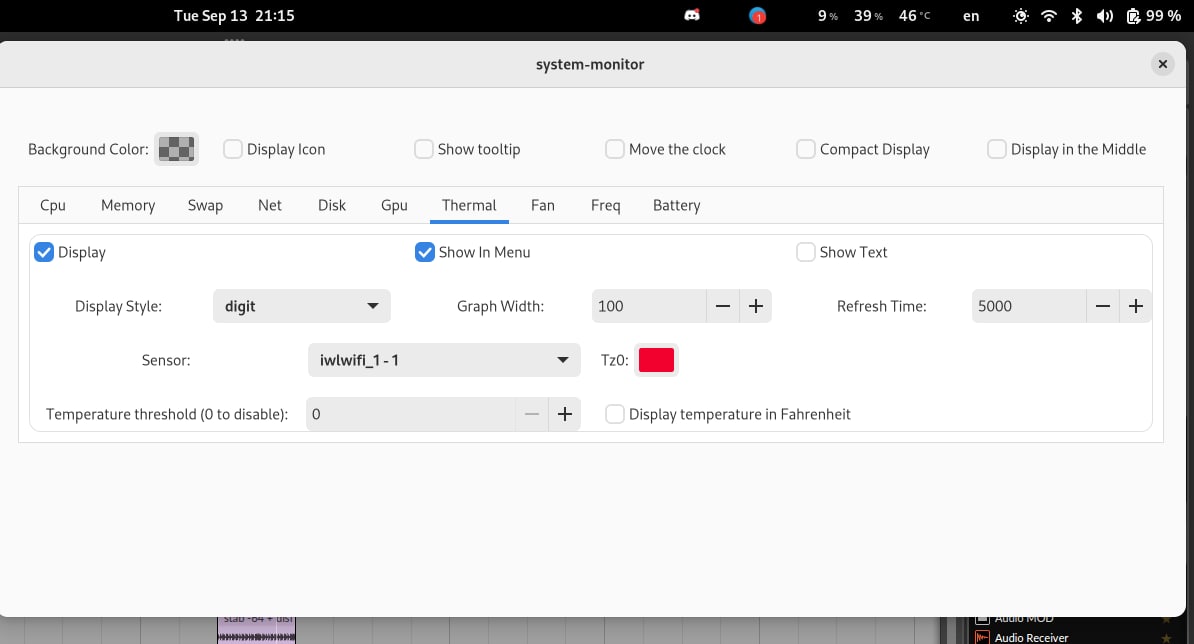Image resolution: width=1194 pixels, height=644 pixels.
Task: Open the Swap tab
Action: 206,205
